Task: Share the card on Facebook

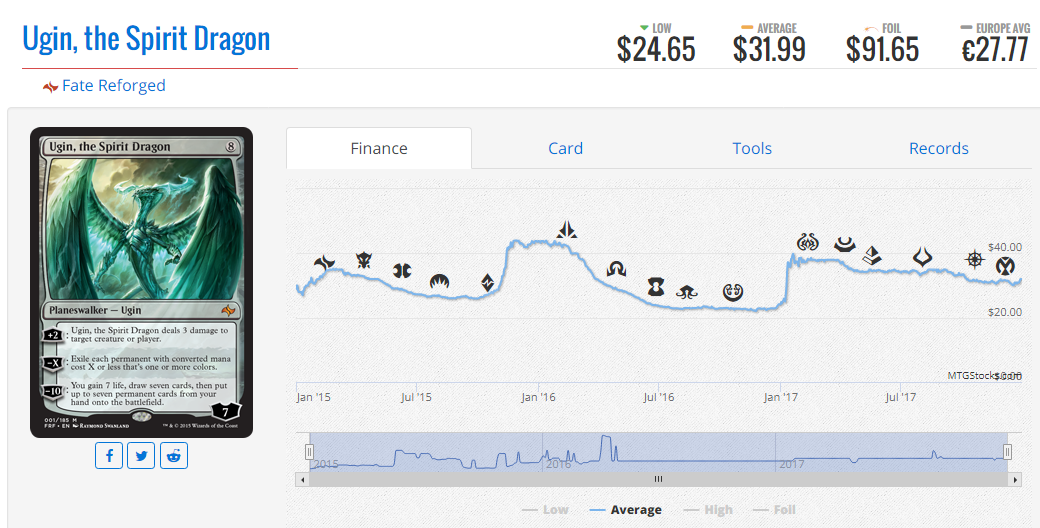Action: (109, 456)
